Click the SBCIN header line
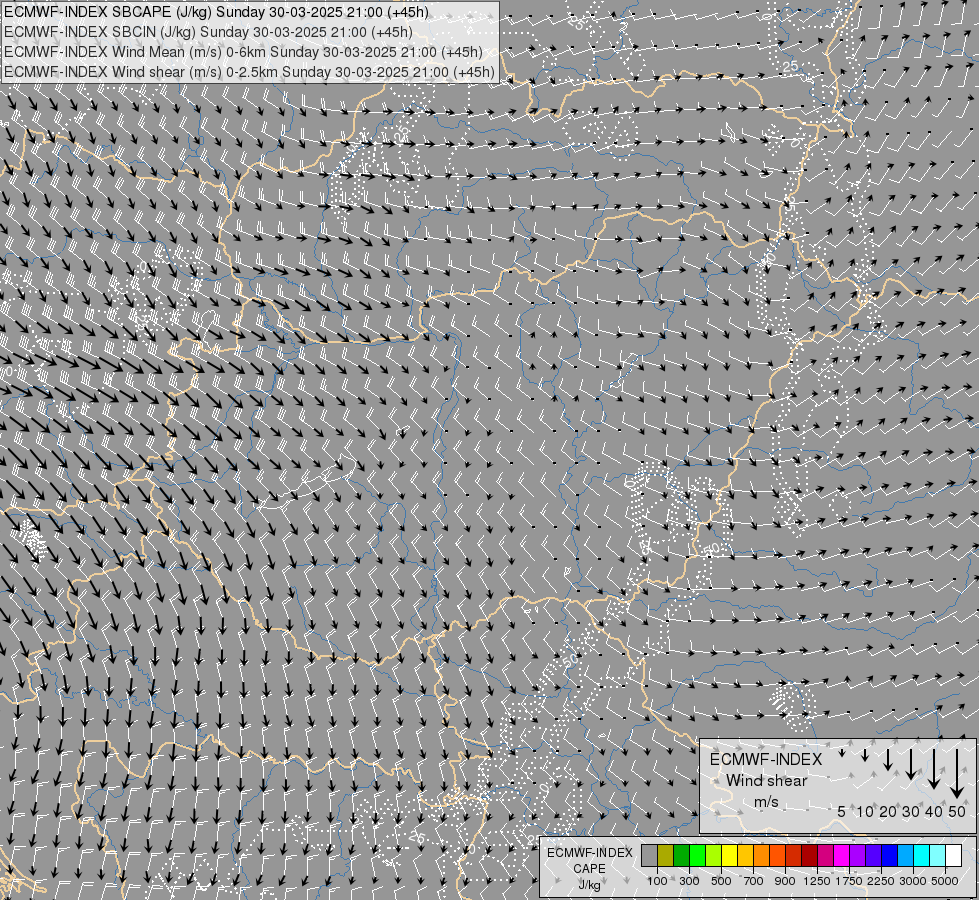 pyautogui.click(x=208, y=32)
